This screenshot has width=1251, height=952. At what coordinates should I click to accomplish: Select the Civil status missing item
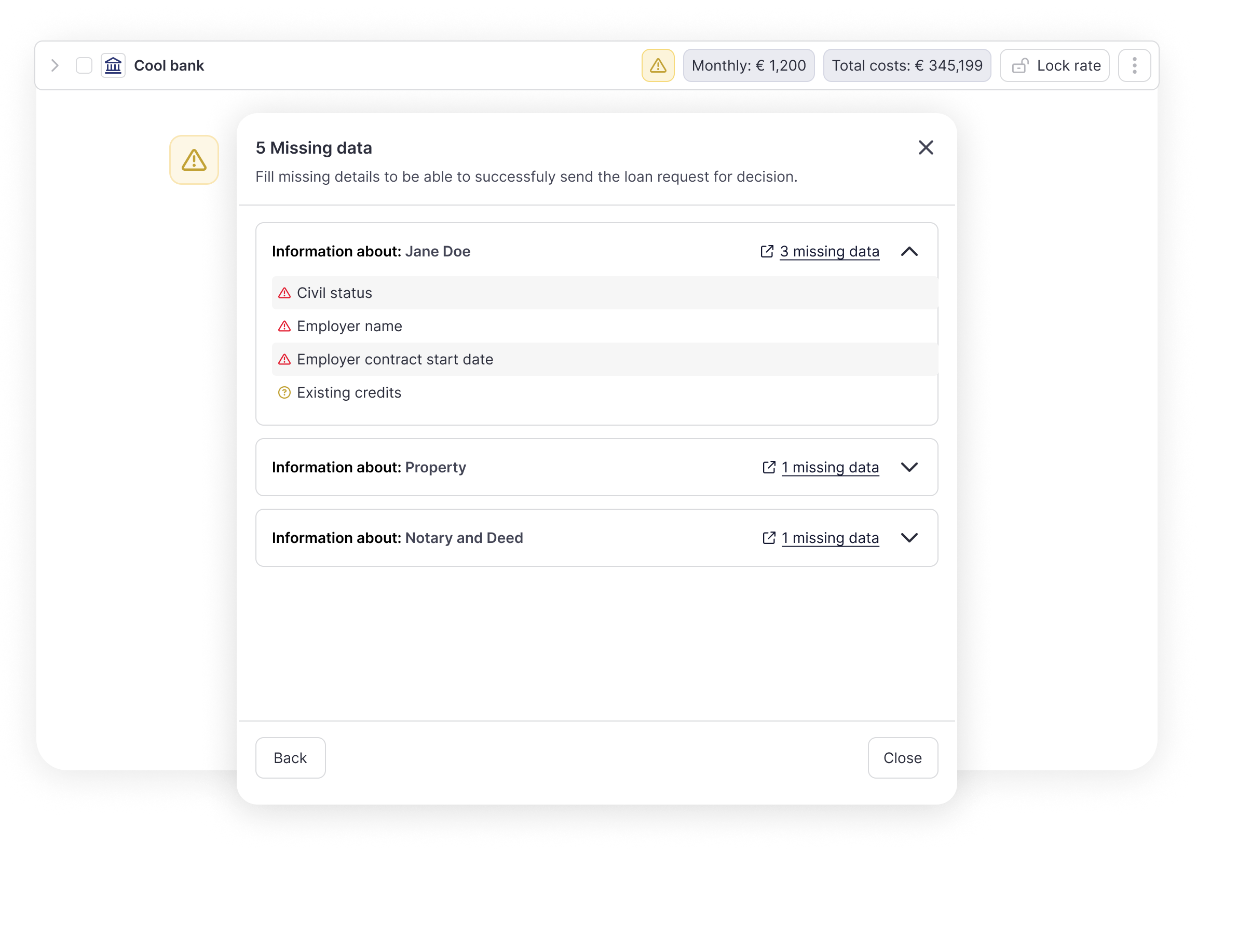(x=605, y=293)
